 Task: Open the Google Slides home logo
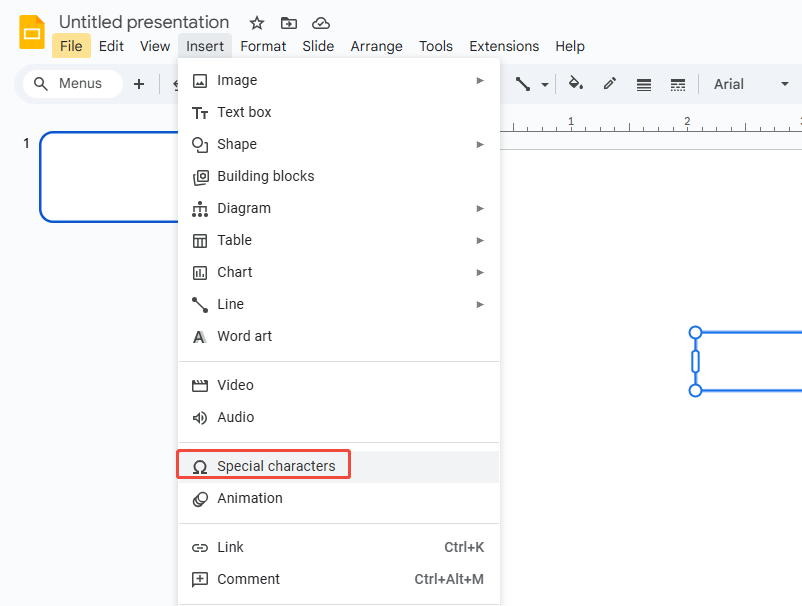(32, 32)
